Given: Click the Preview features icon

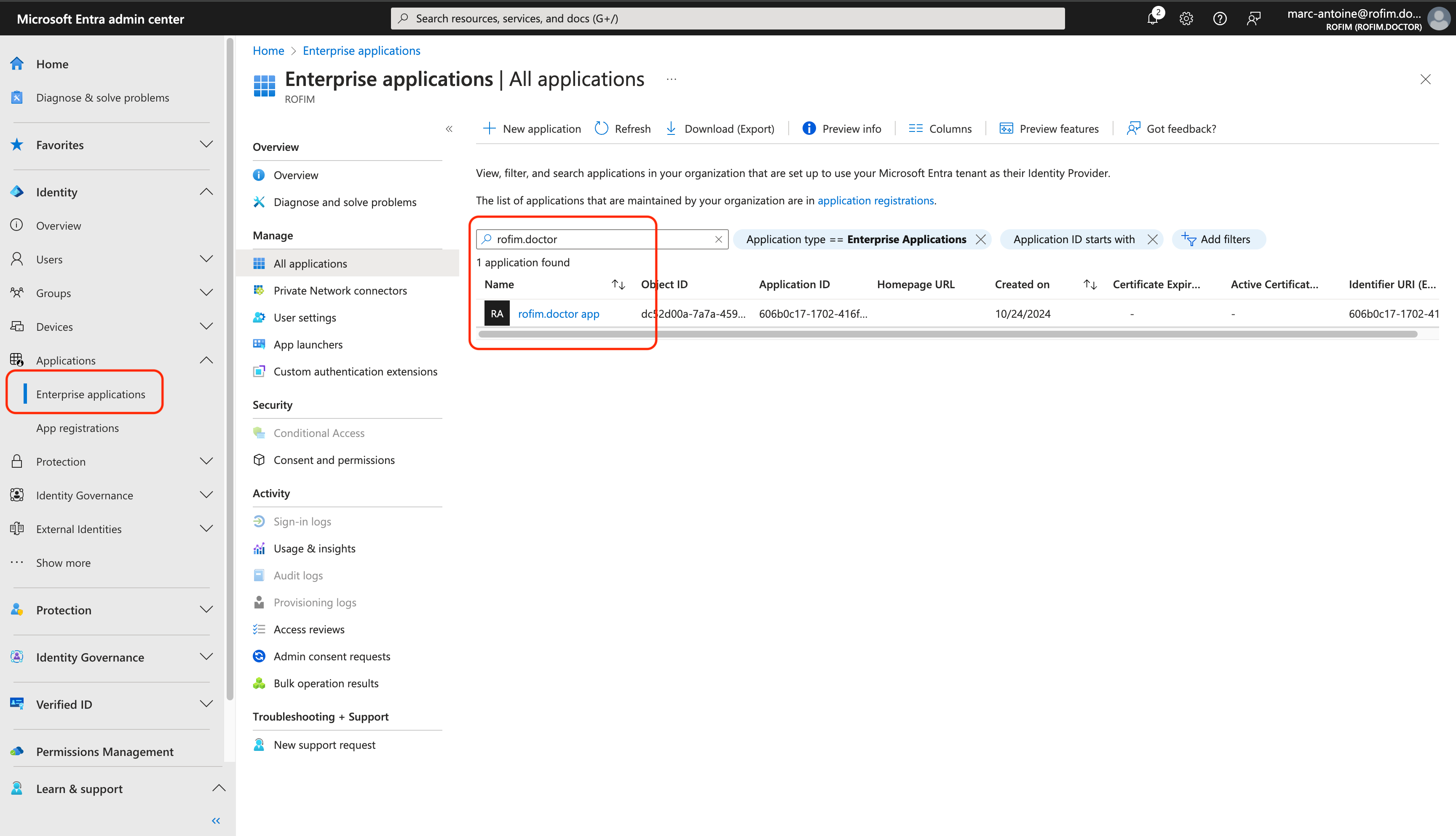Looking at the screenshot, I should [1006, 129].
